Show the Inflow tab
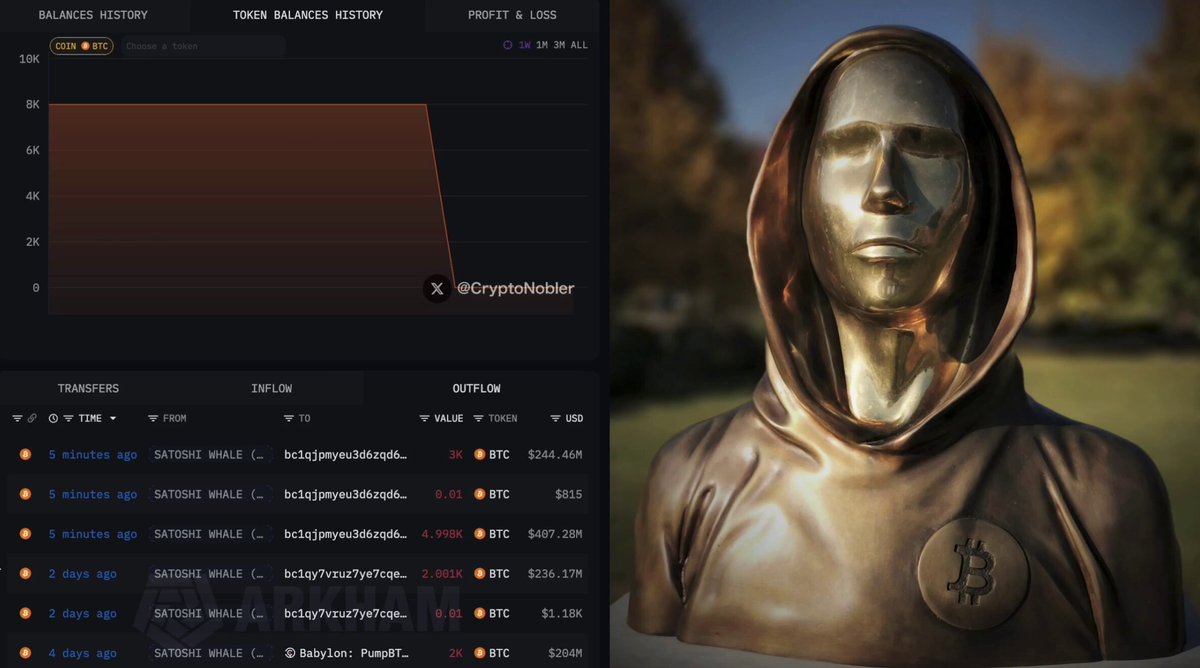The width and height of the screenshot is (1200, 668). [271, 388]
